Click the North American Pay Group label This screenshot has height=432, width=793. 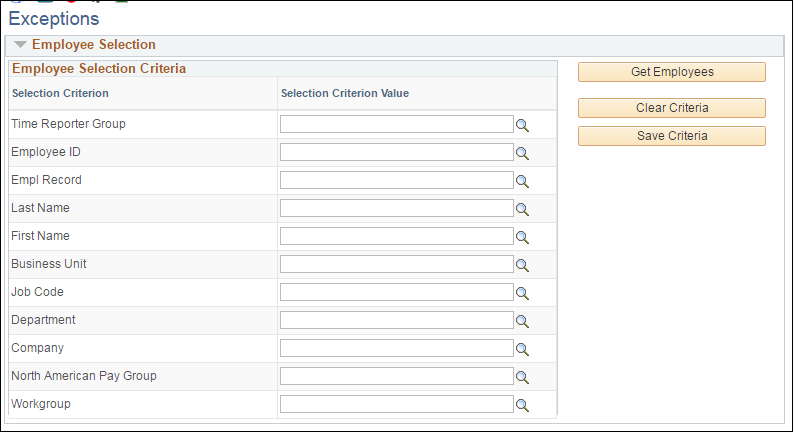tap(84, 376)
